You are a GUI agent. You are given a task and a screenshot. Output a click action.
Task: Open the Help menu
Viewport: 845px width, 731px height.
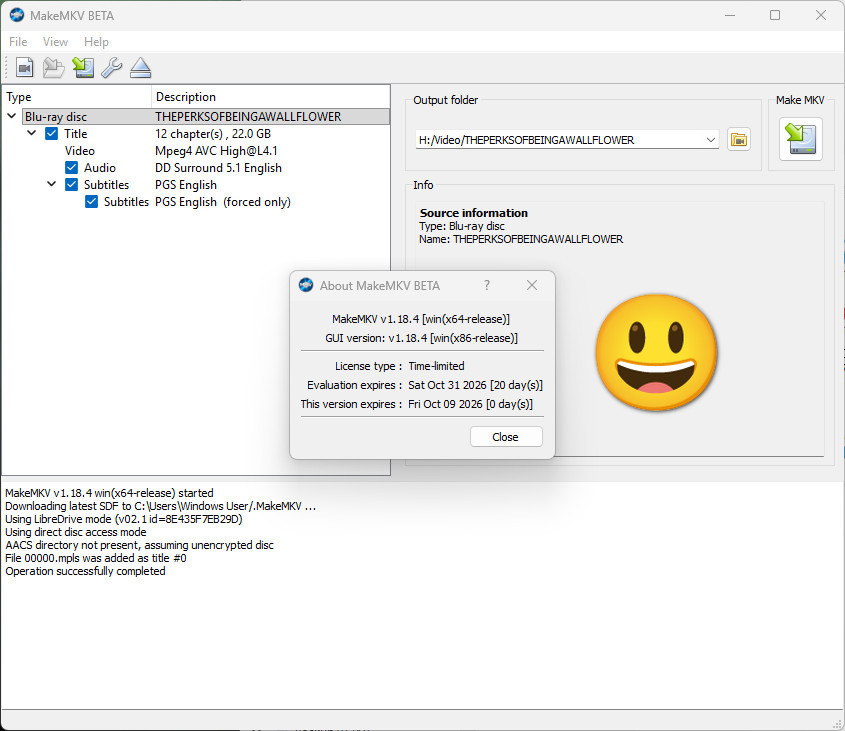tap(96, 42)
